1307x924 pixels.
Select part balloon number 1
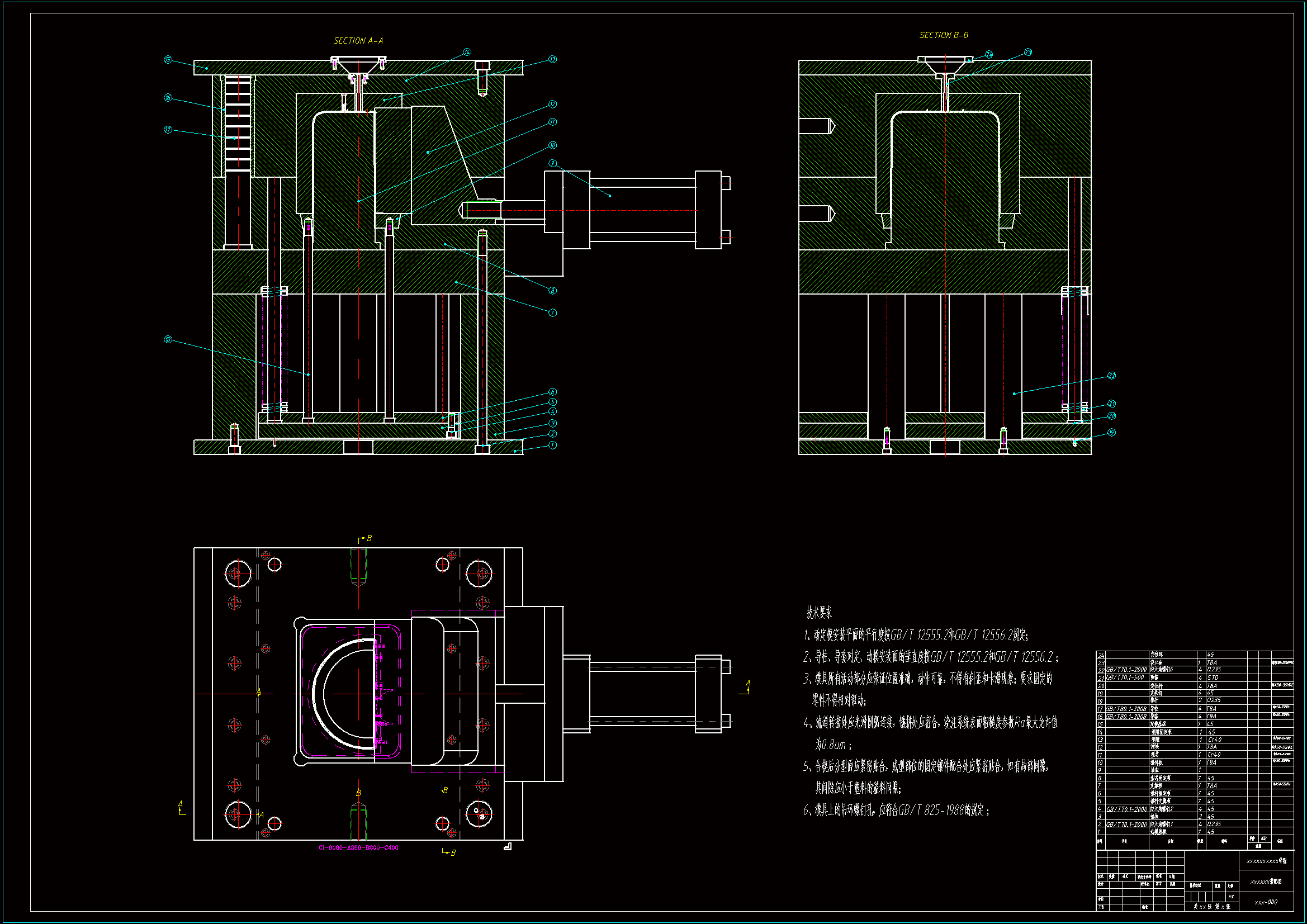552,445
